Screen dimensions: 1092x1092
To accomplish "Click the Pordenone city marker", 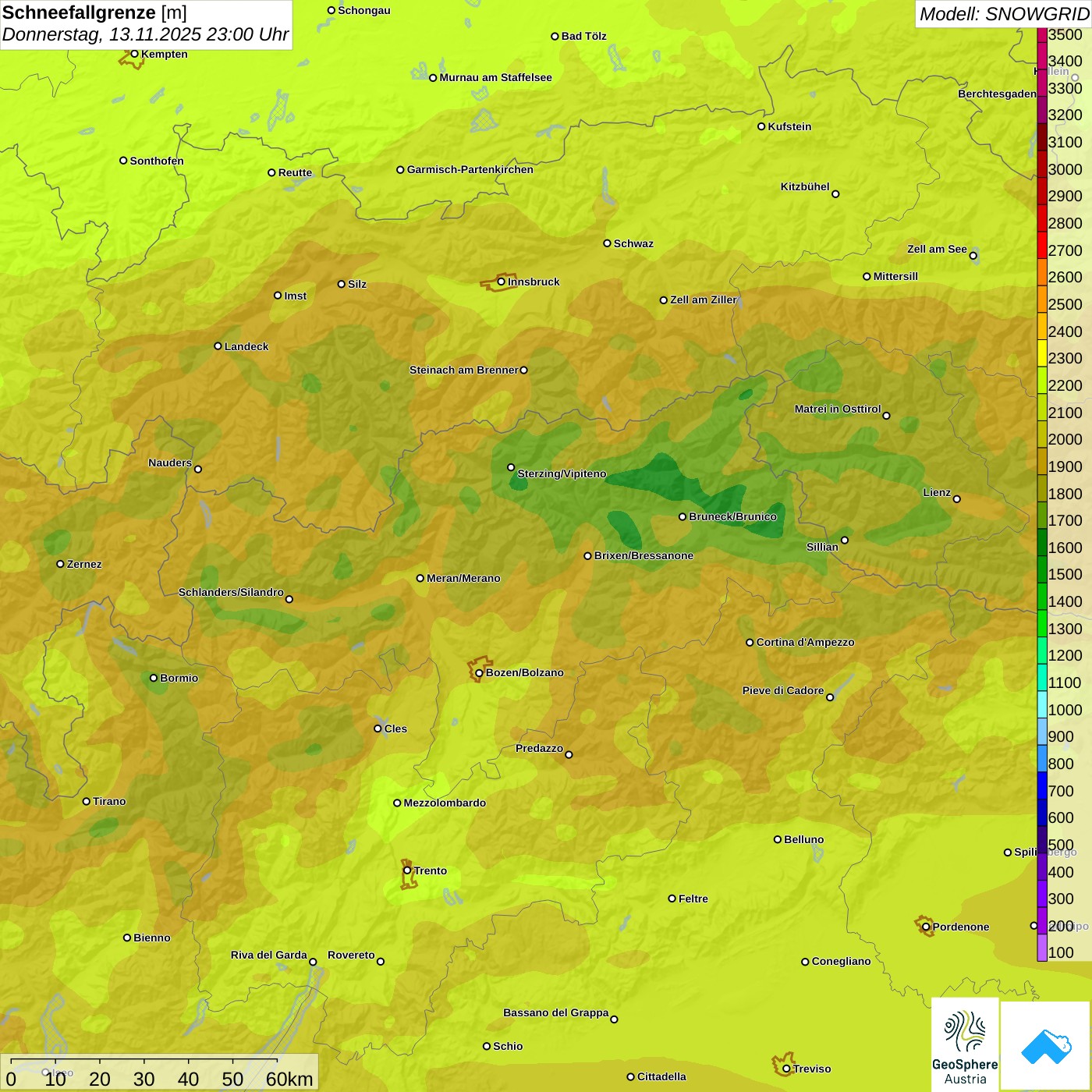I will (x=926, y=927).
